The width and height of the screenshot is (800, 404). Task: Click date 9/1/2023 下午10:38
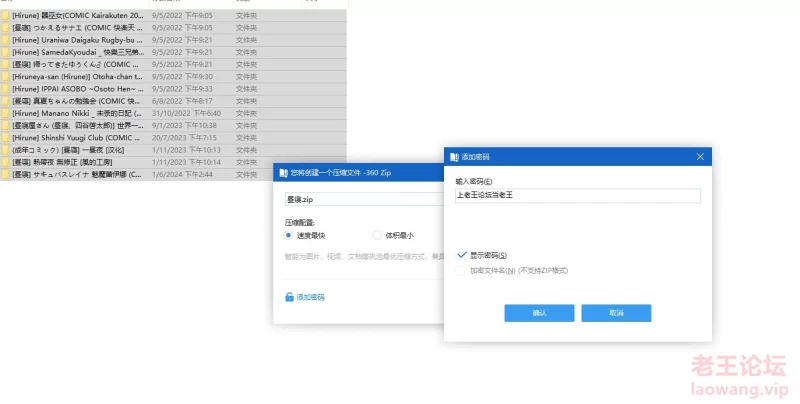pos(184,125)
